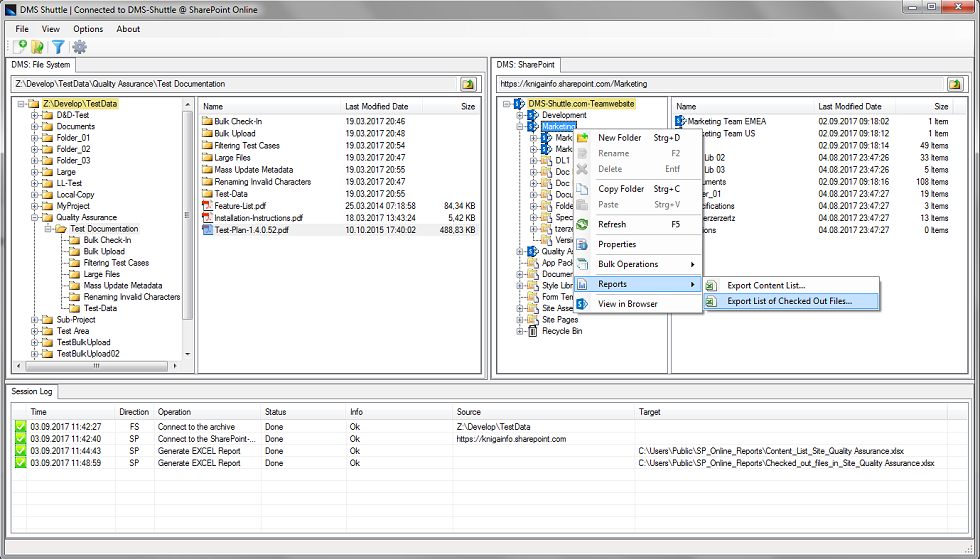The height and width of the screenshot is (559, 980).
Task: Click the file system path input field
Action: pyautogui.click(x=234, y=84)
